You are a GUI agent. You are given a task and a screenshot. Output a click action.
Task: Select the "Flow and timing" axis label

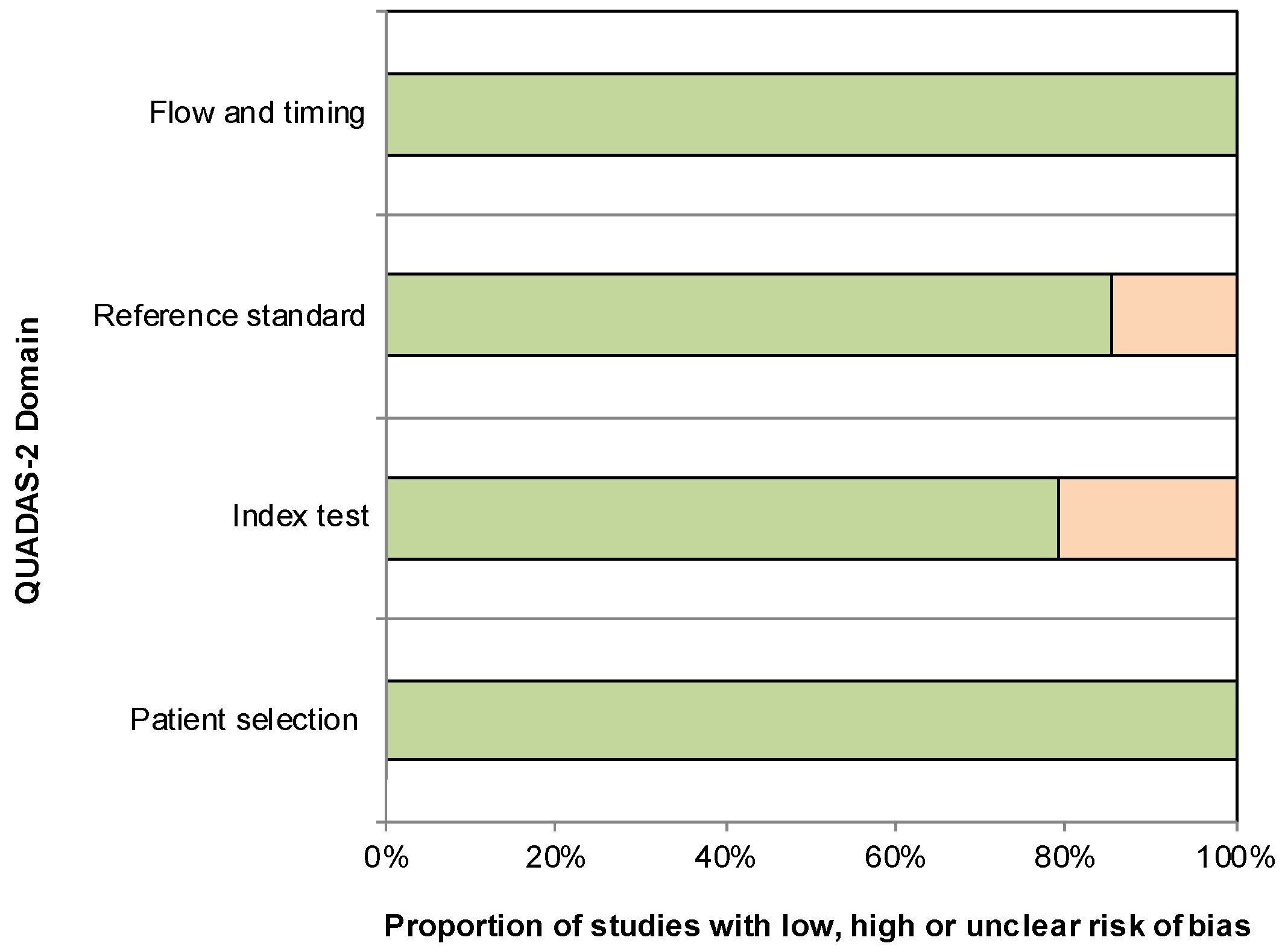[x=257, y=113]
